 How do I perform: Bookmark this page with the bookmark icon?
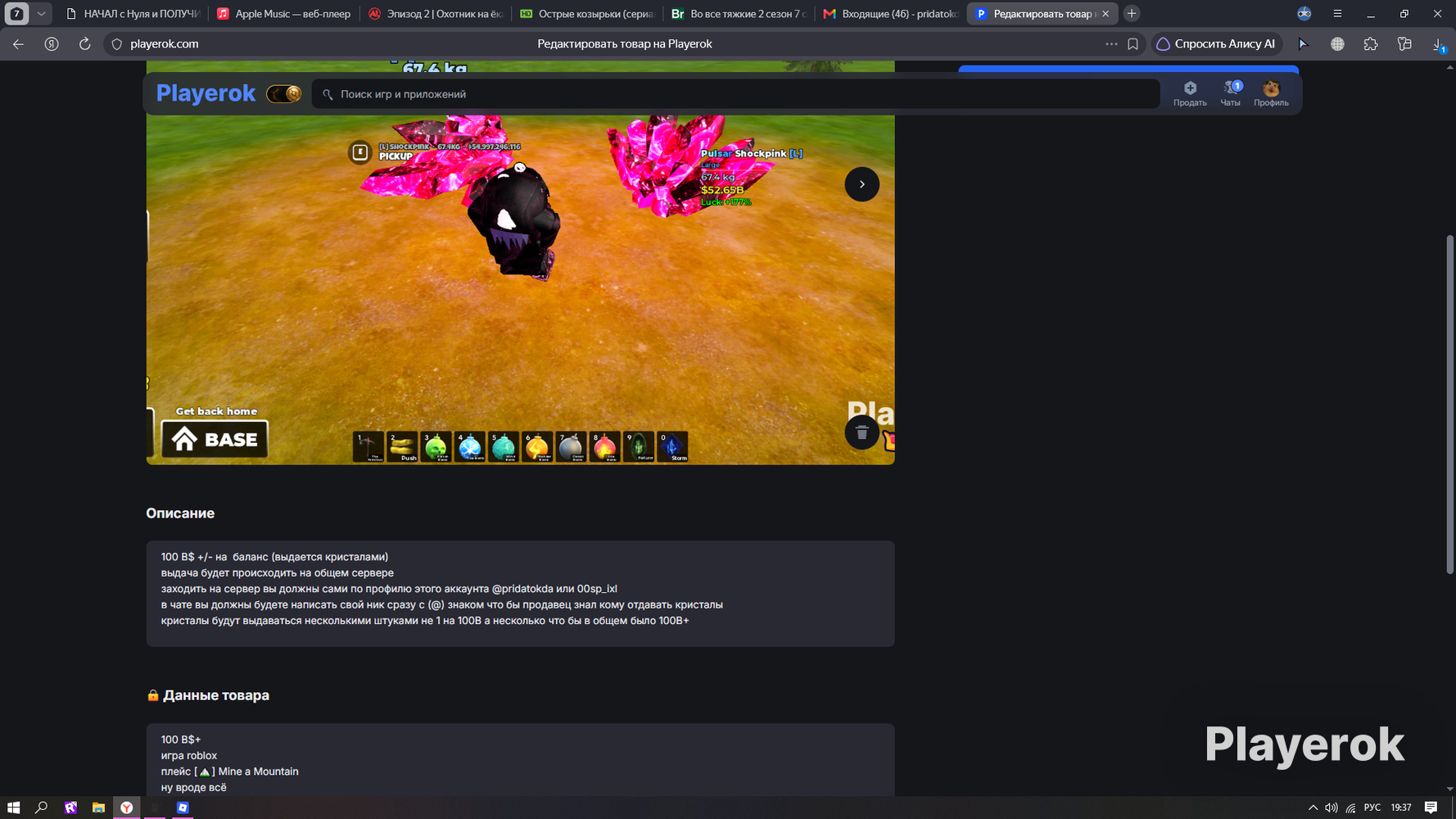point(1133,44)
